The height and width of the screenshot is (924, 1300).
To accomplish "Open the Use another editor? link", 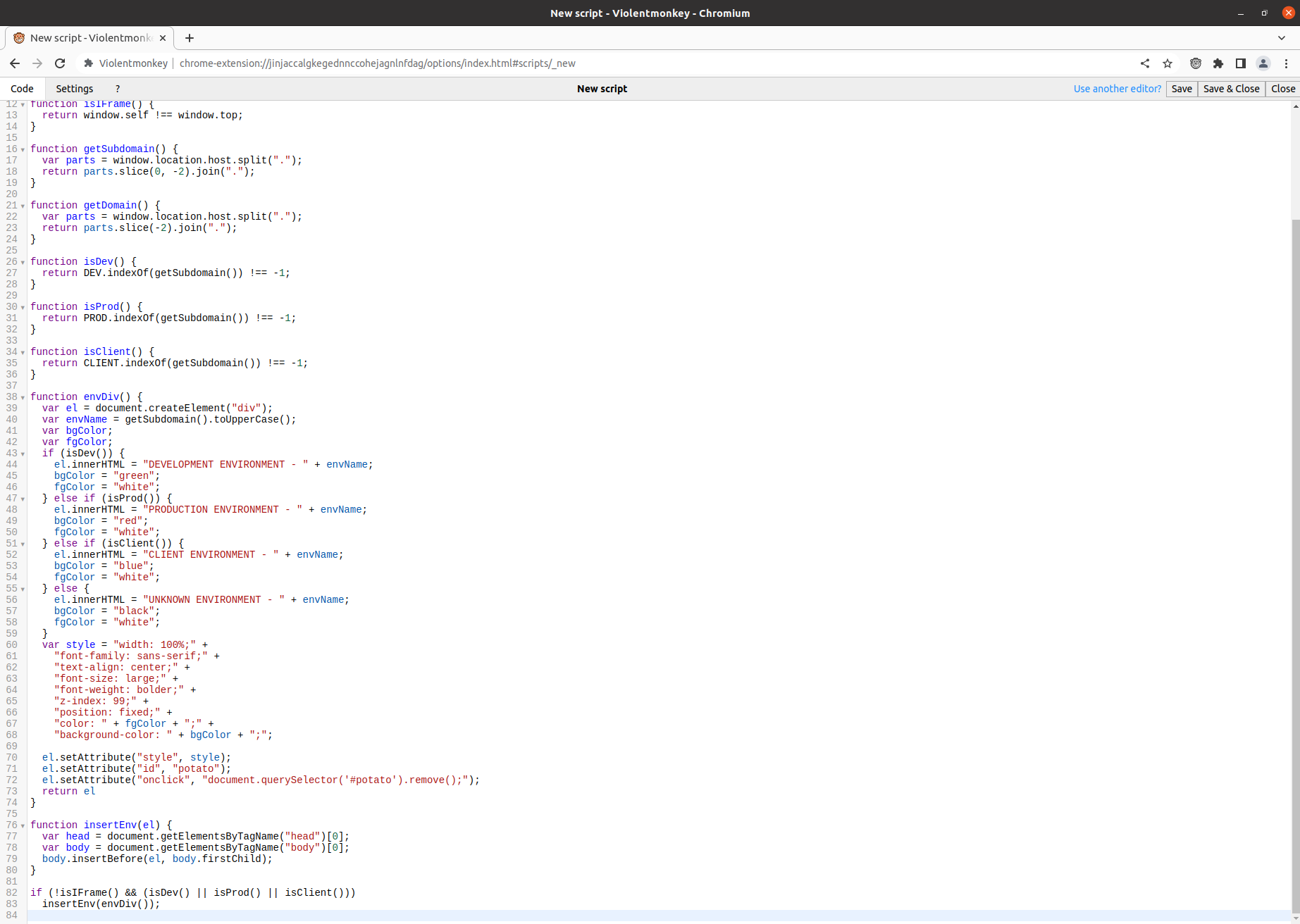I will click(x=1118, y=89).
